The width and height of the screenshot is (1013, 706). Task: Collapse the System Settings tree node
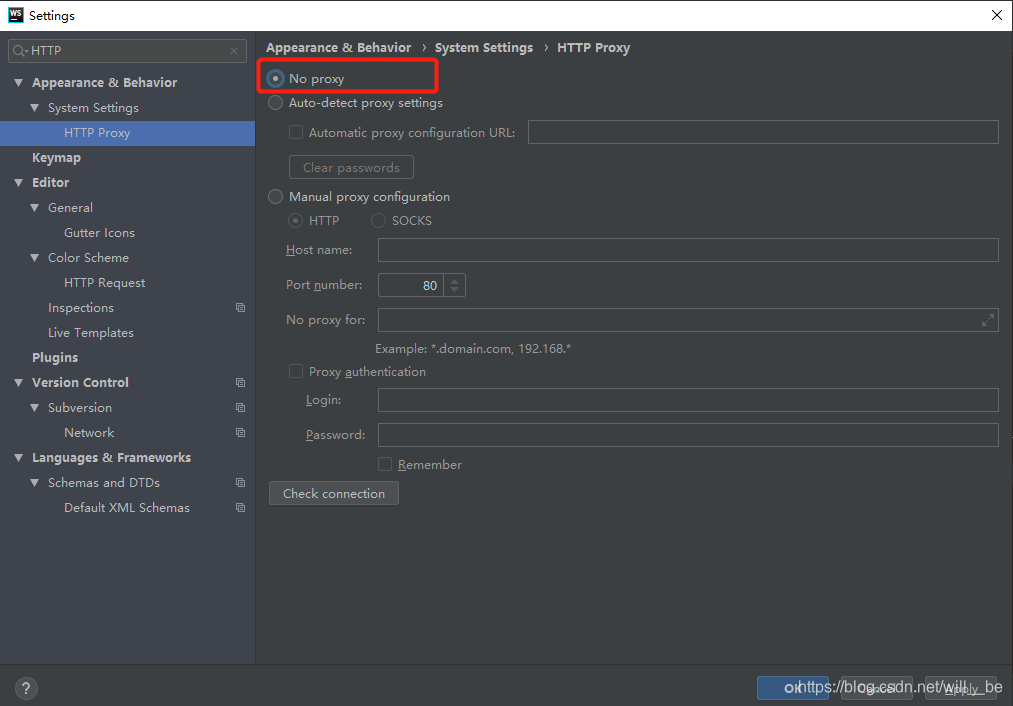coord(35,108)
